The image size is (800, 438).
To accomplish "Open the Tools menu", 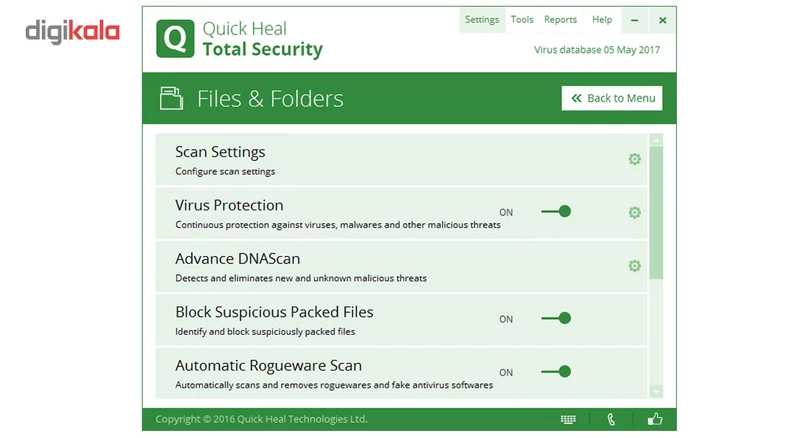I will click(x=522, y=20).
